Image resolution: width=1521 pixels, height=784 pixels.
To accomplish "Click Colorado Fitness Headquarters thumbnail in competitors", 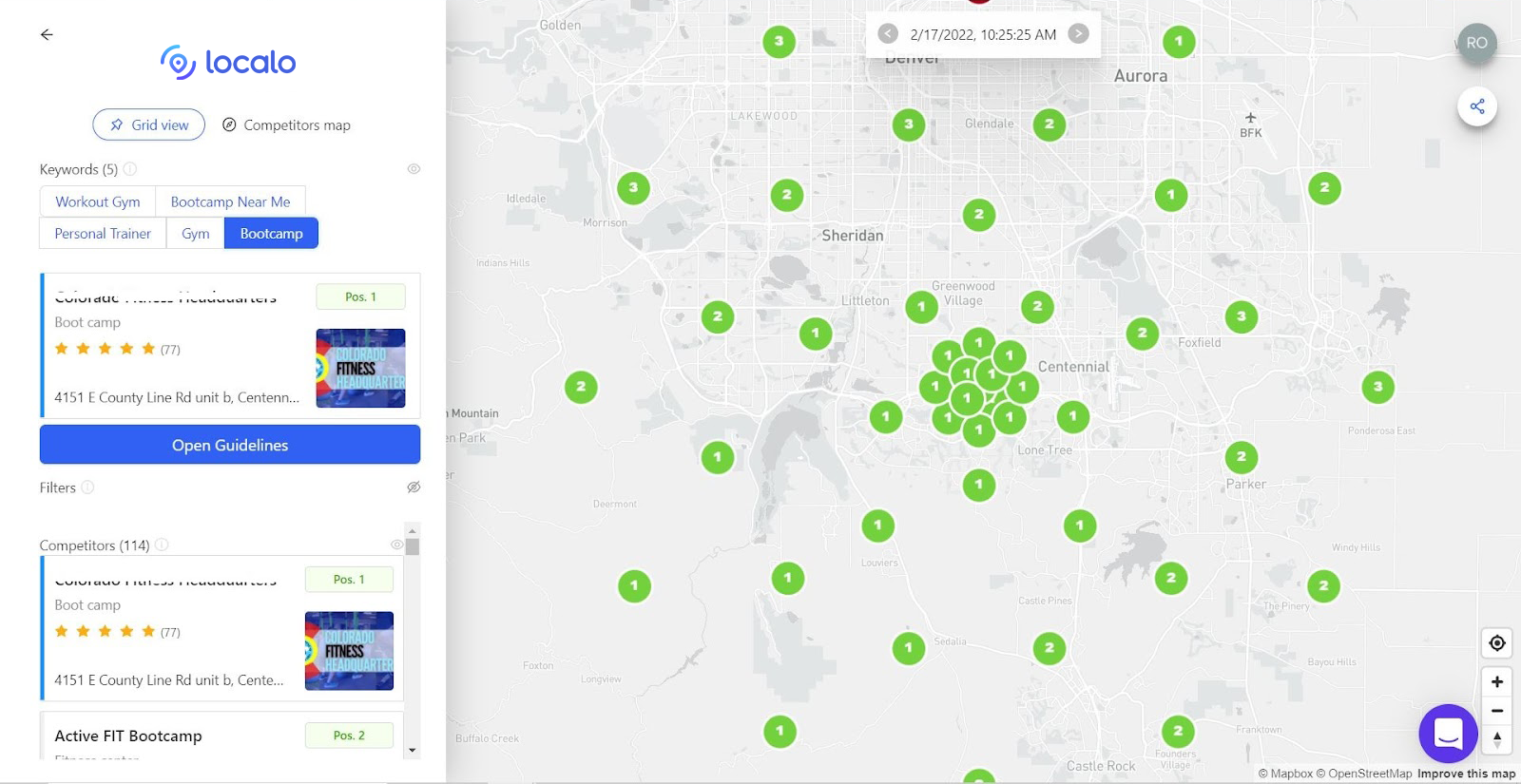I will (349, 651).
